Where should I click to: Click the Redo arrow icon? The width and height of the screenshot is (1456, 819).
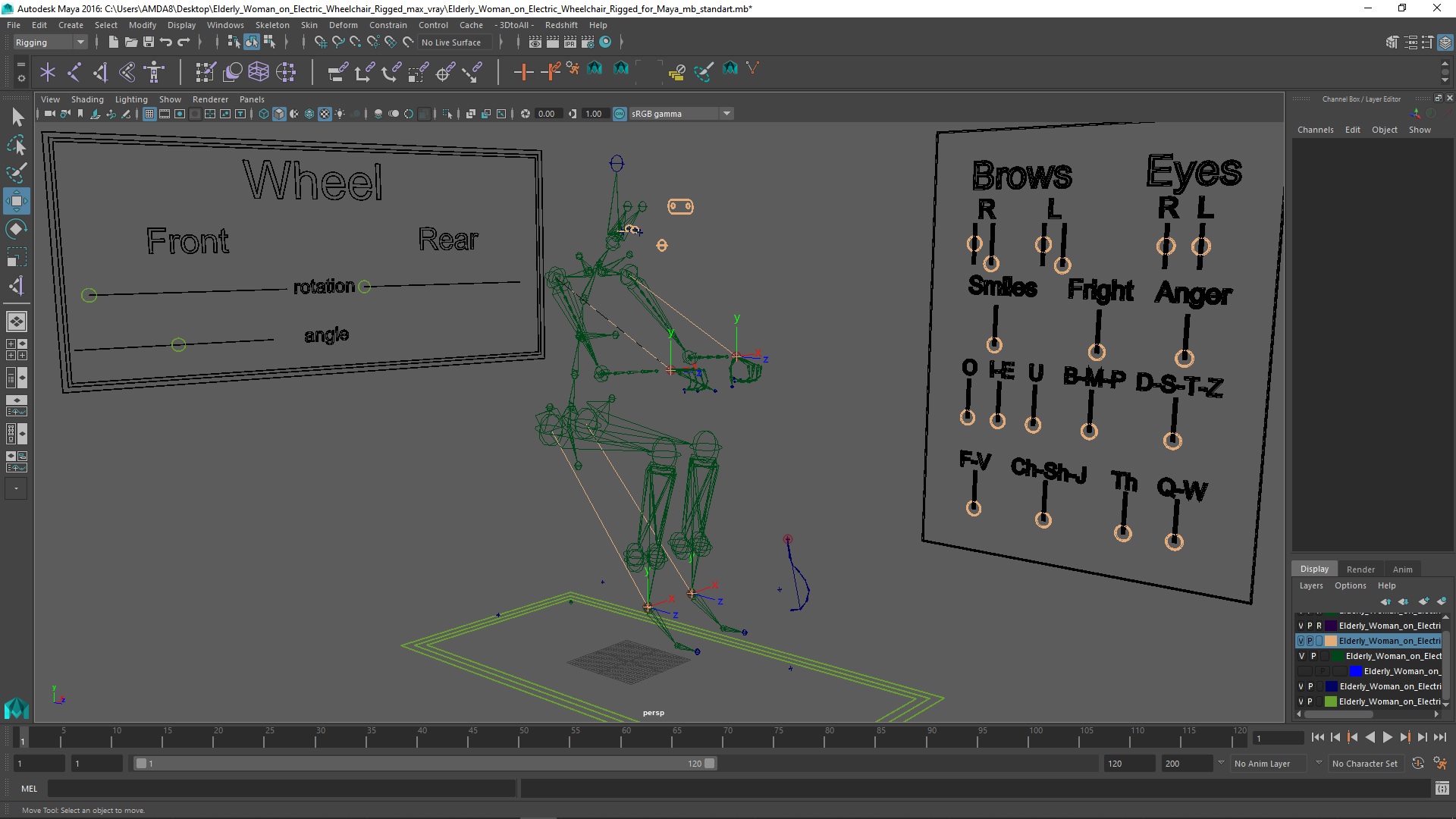tap(184, 42)
